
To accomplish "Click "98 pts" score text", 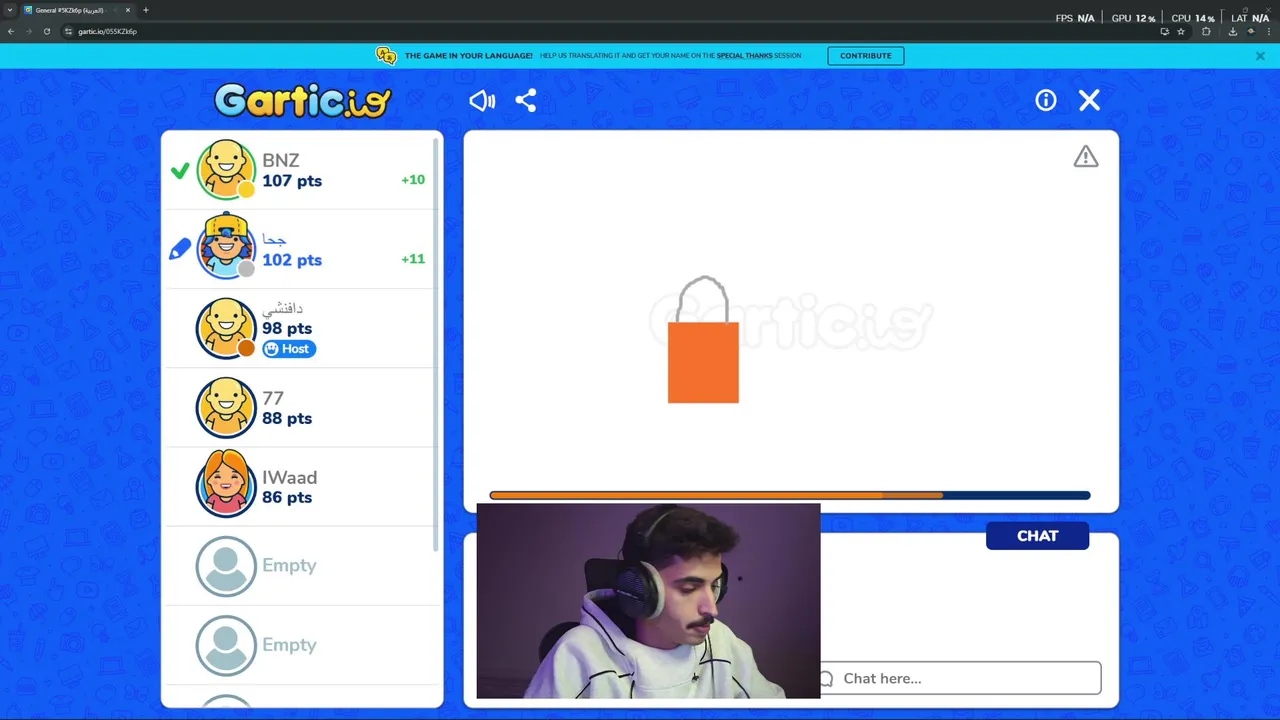I will coord(287,328).
